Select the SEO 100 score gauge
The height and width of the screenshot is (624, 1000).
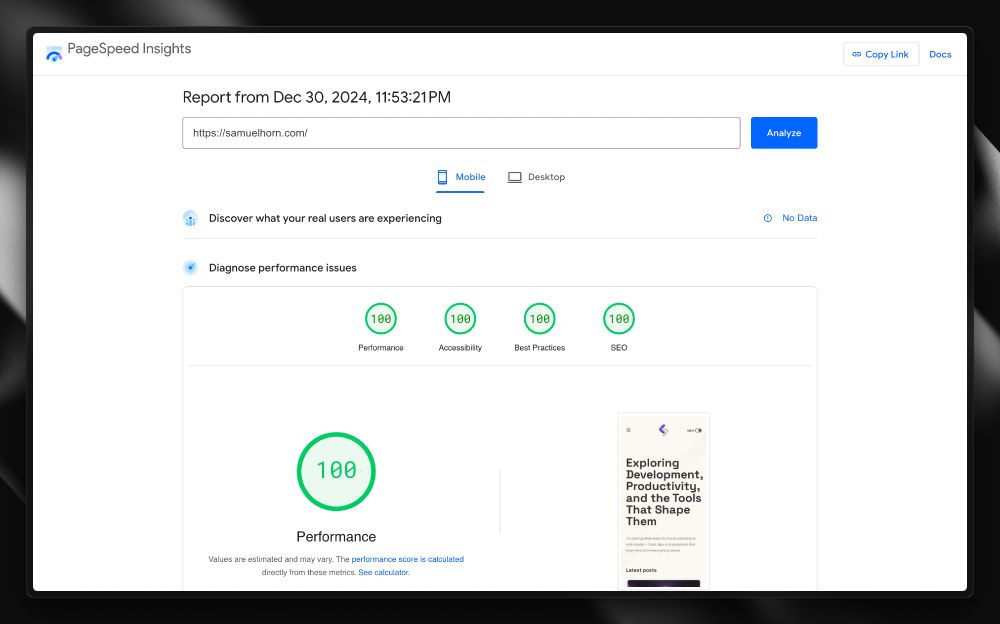tap(619, 318)
